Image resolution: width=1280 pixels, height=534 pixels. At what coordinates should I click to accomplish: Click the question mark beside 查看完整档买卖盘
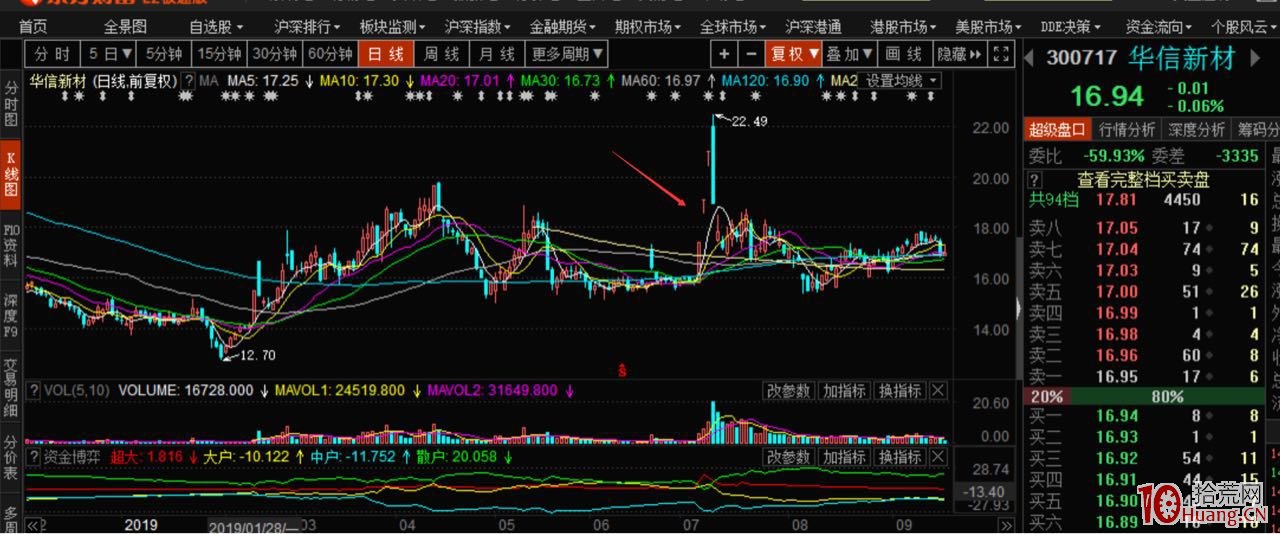1036,180
